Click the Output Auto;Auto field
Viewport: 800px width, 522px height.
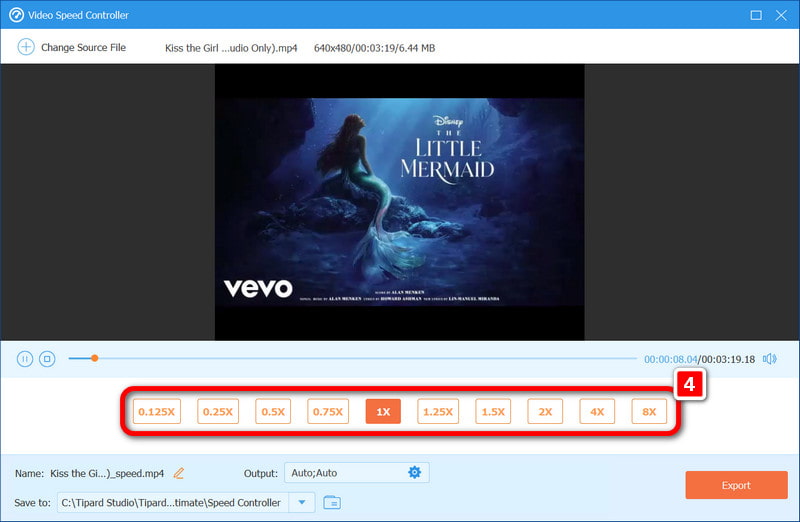pos(357,473)
